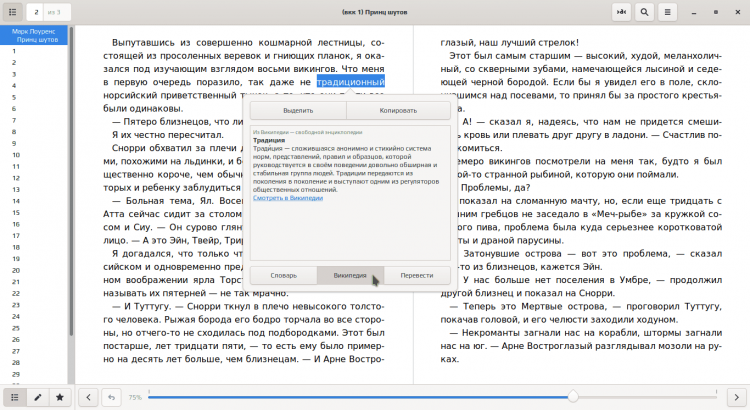Image resolution: width=750 pixels, height=410 pixels.
Task: Click the page number input field
Action: click(x=35, y=12)
